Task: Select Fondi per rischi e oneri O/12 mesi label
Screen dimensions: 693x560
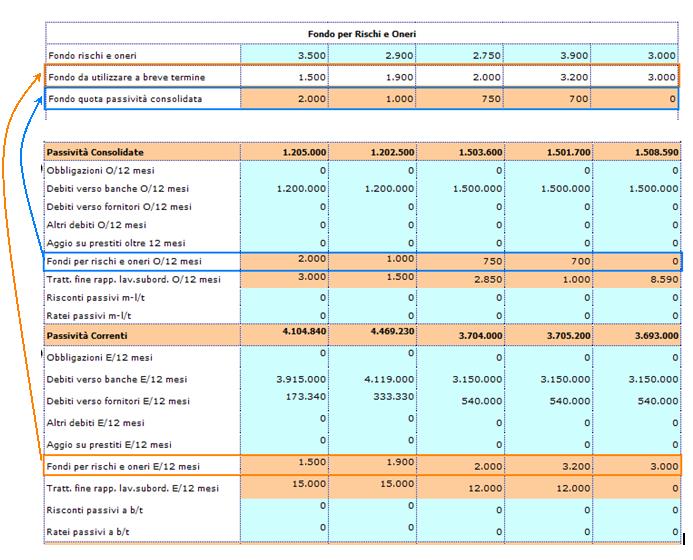Action: coord(124,261)
